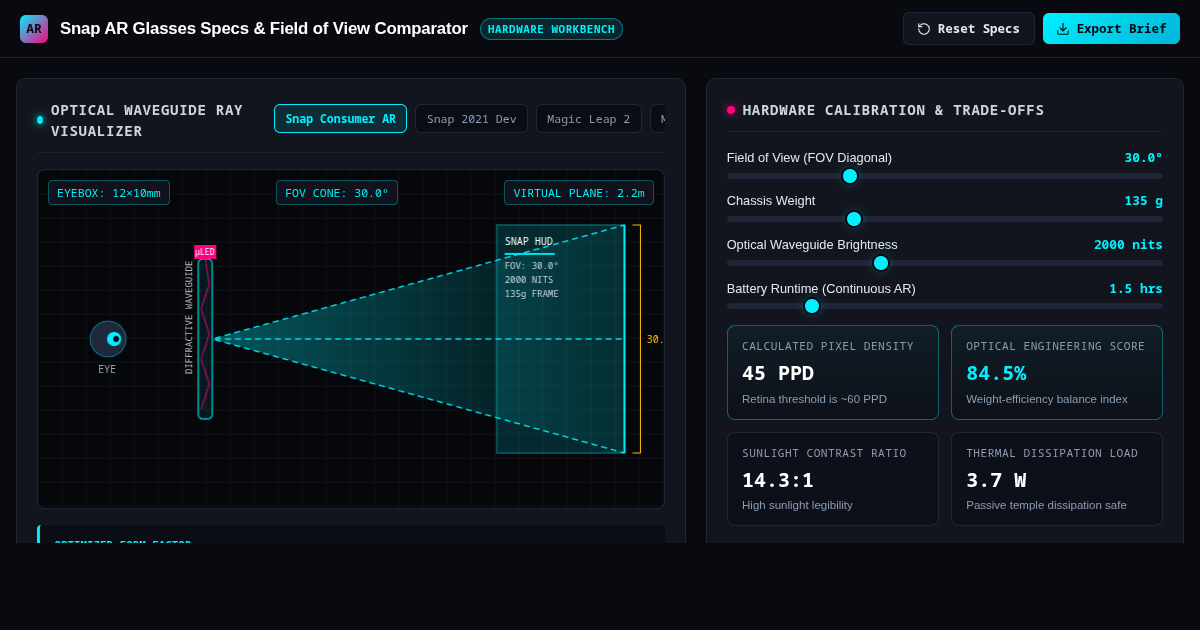This screenshot has height=630, width=1200.
Task: Click the Hardware Calibration & Trade-offs heading
Action: [x=893, y=110]
